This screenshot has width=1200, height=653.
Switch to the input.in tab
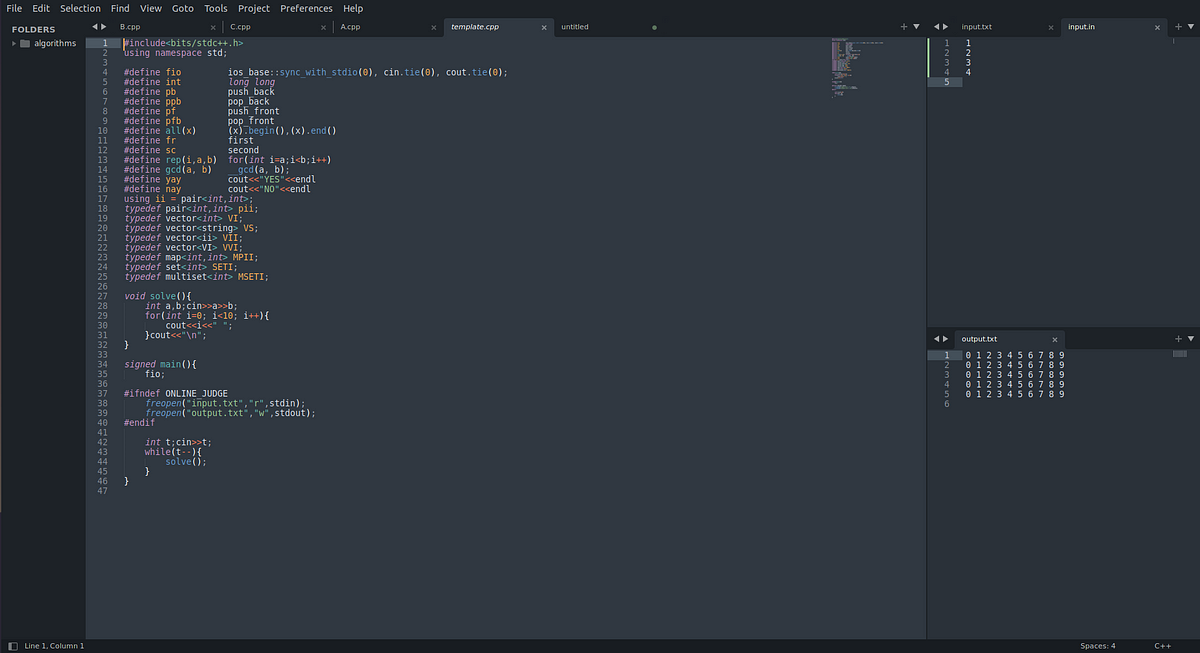[1081, 27]
